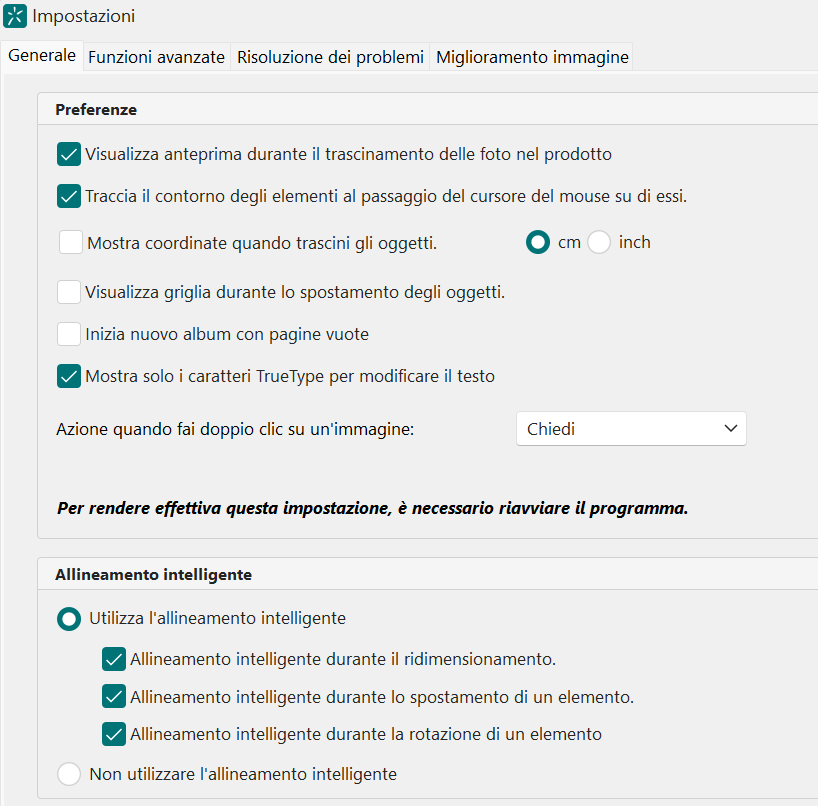Select 'Utilizza l'allineamento intelligente'
This screenshot has height=806, width=818.
point(68,618)
